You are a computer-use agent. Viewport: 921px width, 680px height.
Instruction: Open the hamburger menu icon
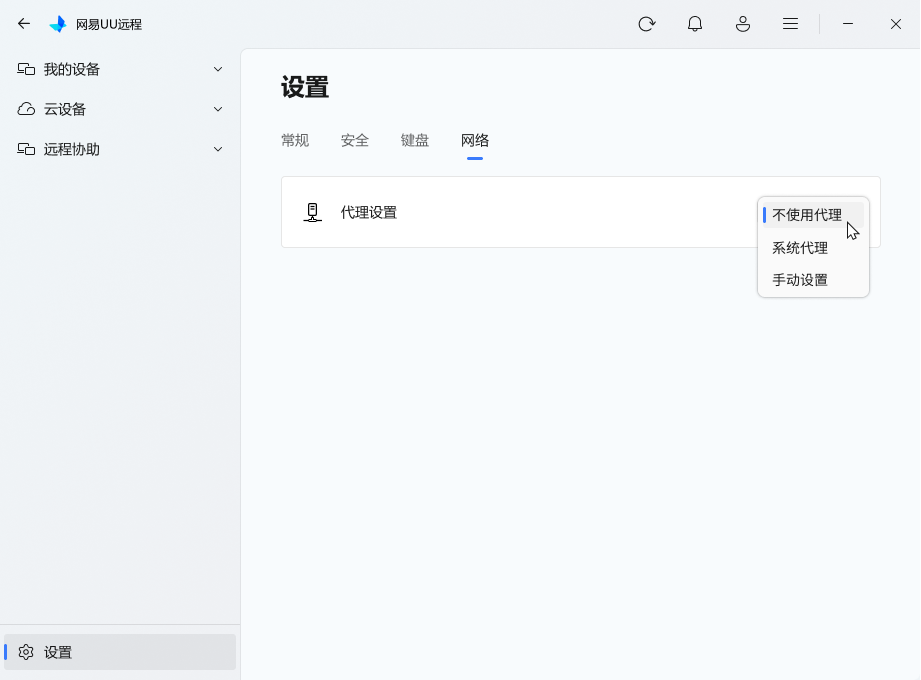point(791,24)
